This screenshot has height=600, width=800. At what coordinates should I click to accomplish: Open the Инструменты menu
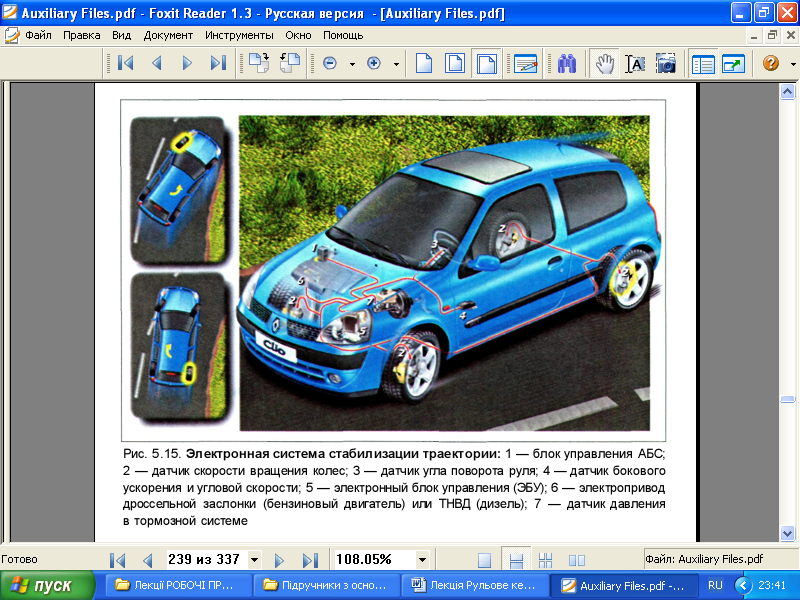point(239,35)
